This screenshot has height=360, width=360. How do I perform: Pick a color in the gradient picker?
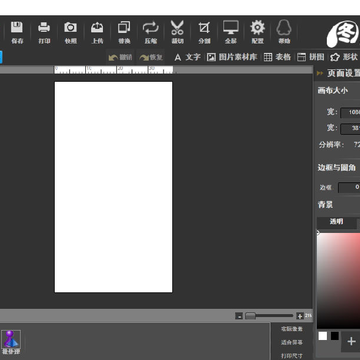click(338, 281)
